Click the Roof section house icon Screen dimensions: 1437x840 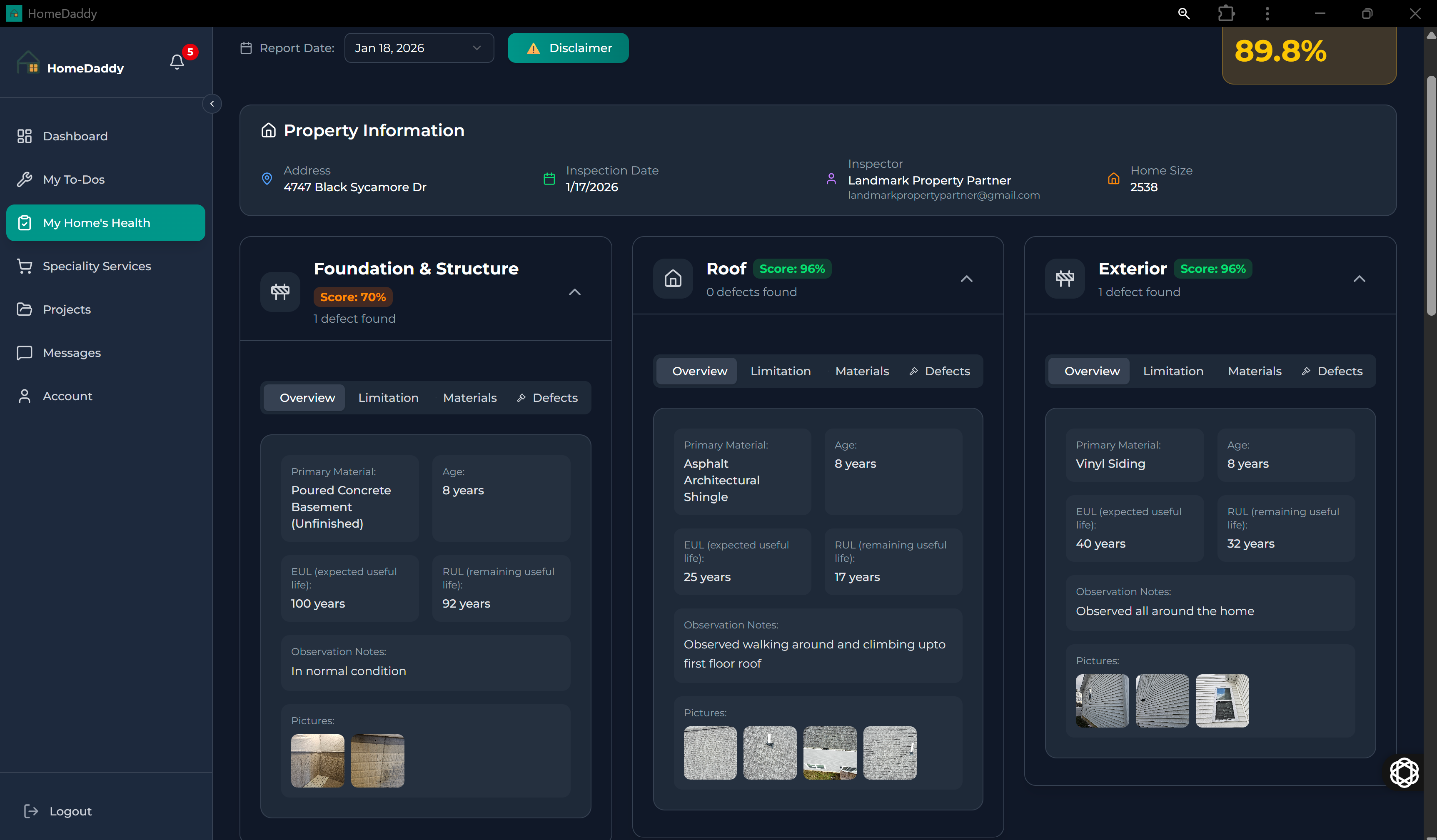point(673,278)
